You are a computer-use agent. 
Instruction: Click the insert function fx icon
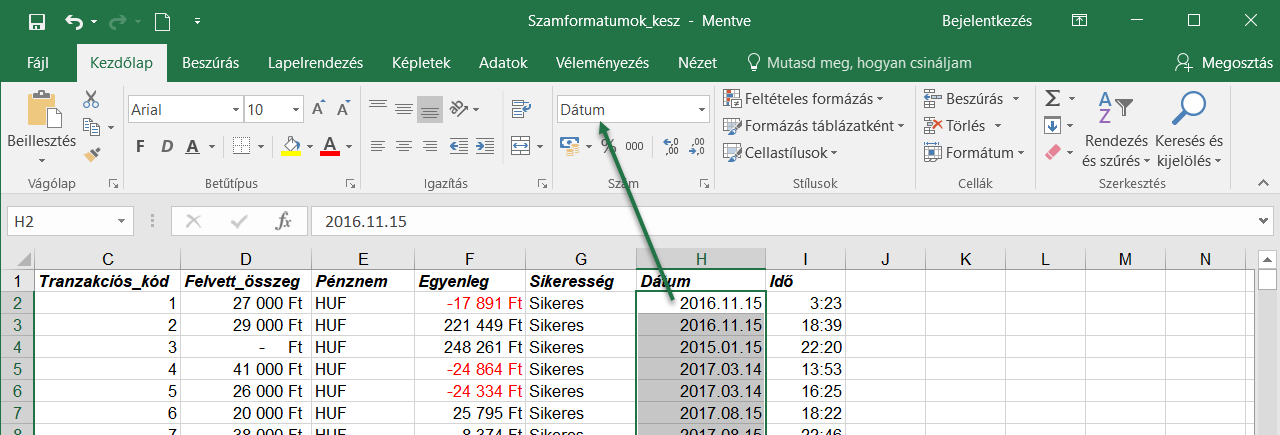[x=283, y=221]
